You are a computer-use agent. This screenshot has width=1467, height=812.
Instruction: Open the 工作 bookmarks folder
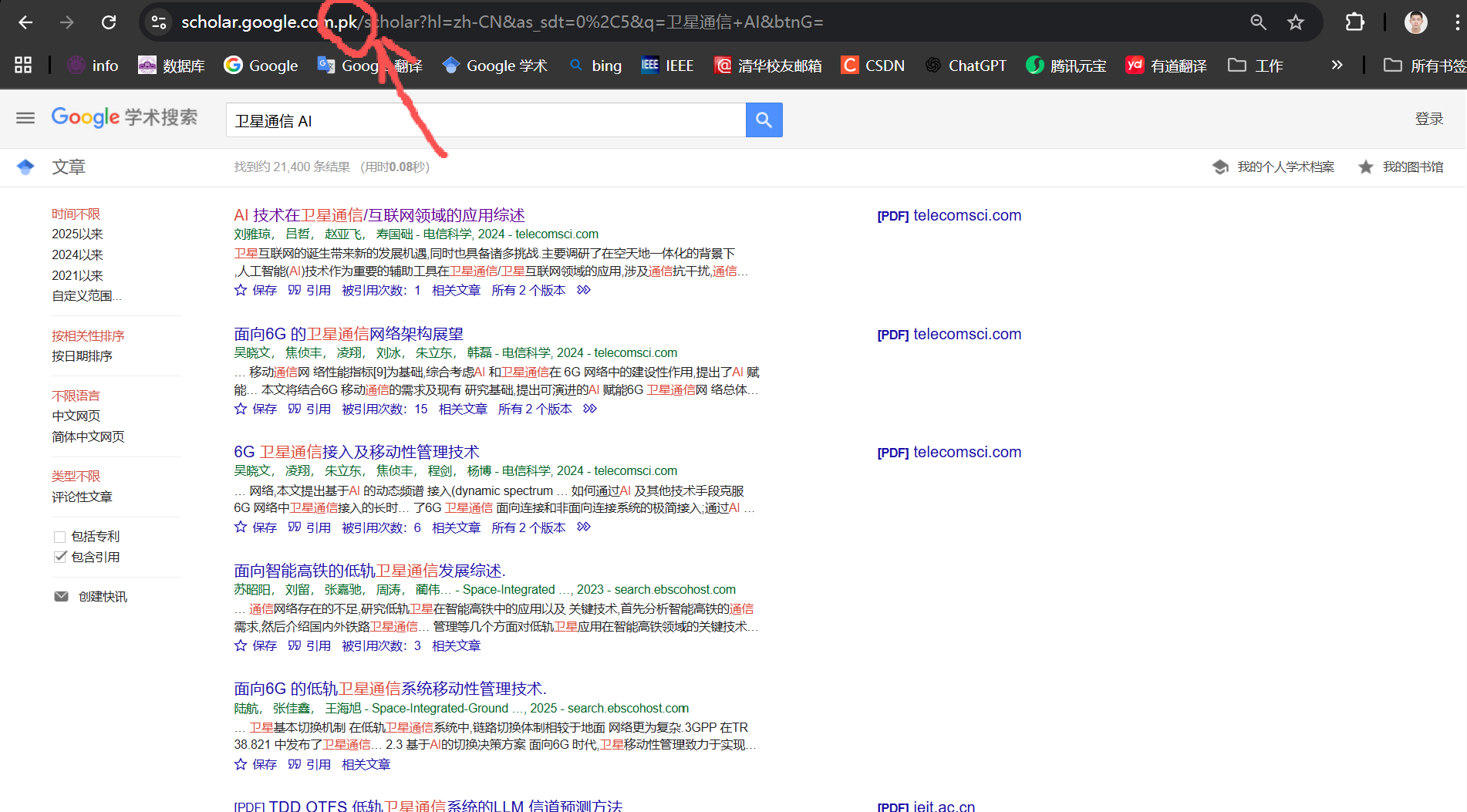1256,66
